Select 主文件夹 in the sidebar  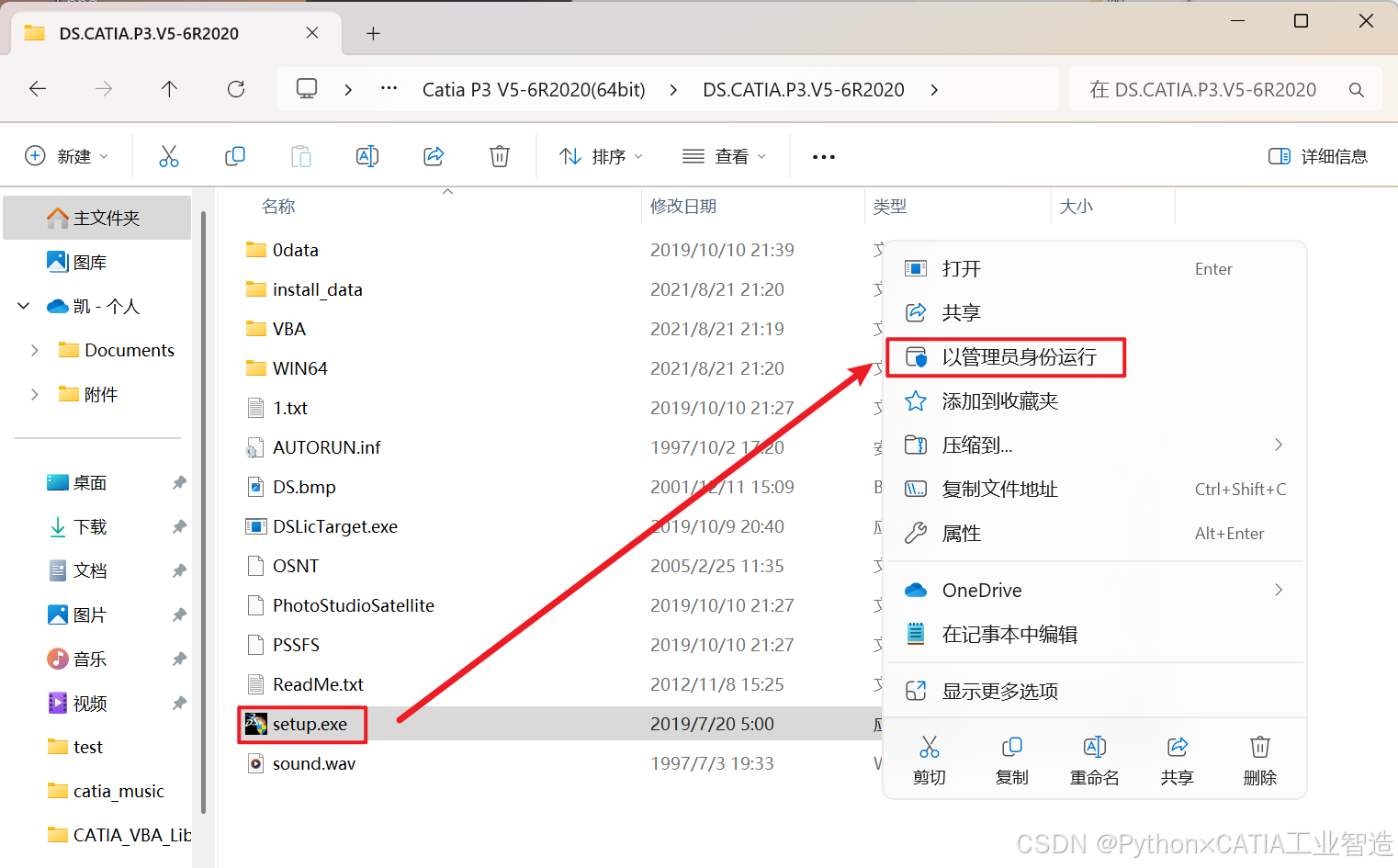[97, 218]
